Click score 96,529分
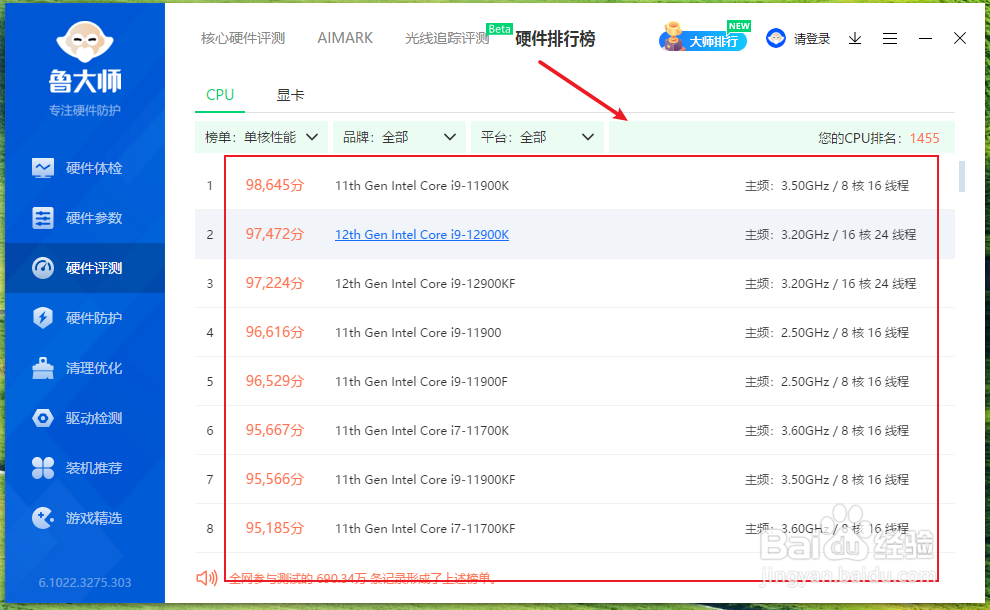The height and width of the screenshot is (610, 990). [275, 381]
